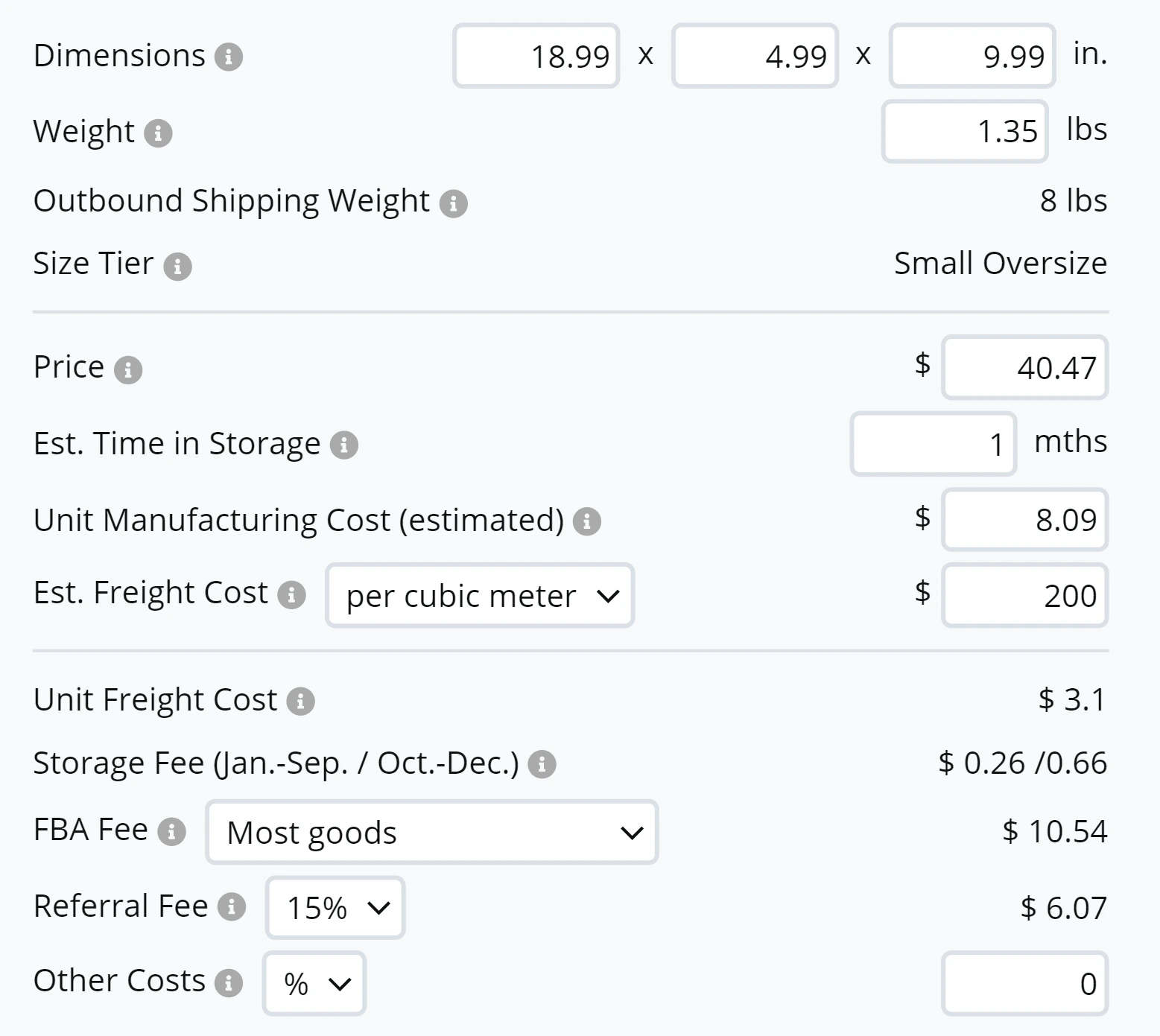The height and width of the screenshot is (1036, 1160).
Task: Click the Price field showing 40.47
Action: (1024, 368)
